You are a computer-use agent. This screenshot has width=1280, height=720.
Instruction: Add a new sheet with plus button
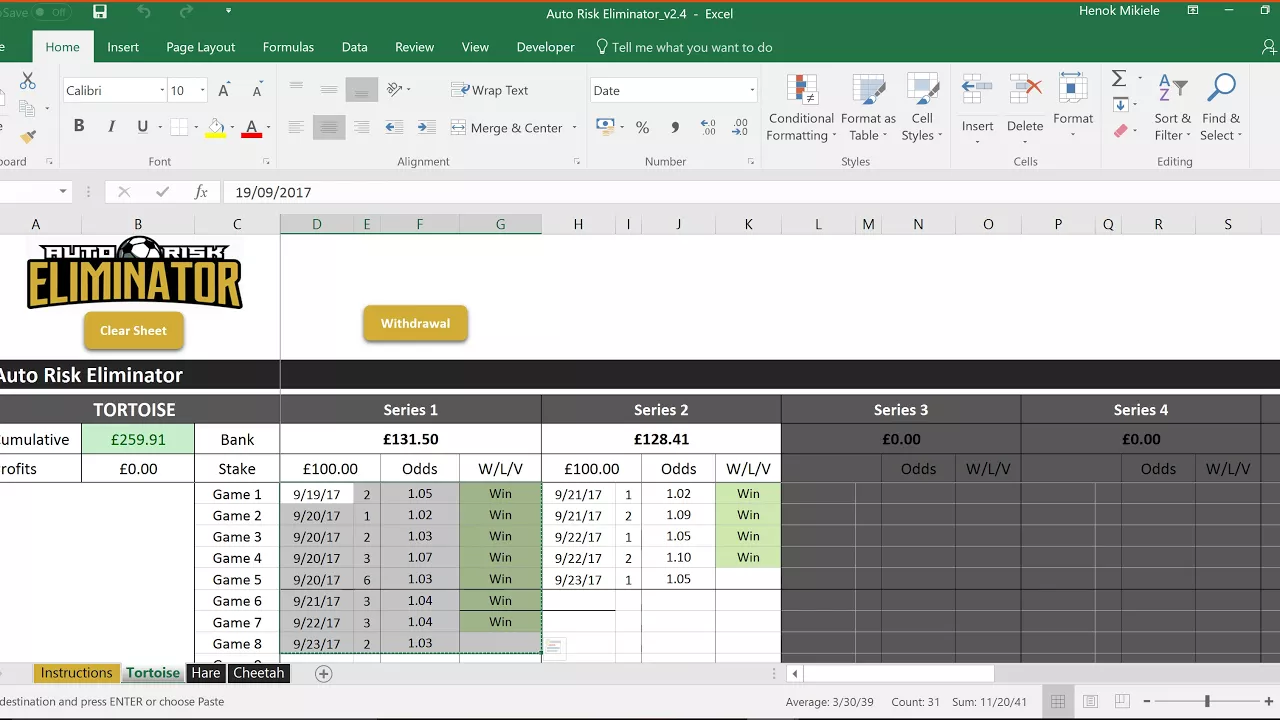click(x=323, y=674)
